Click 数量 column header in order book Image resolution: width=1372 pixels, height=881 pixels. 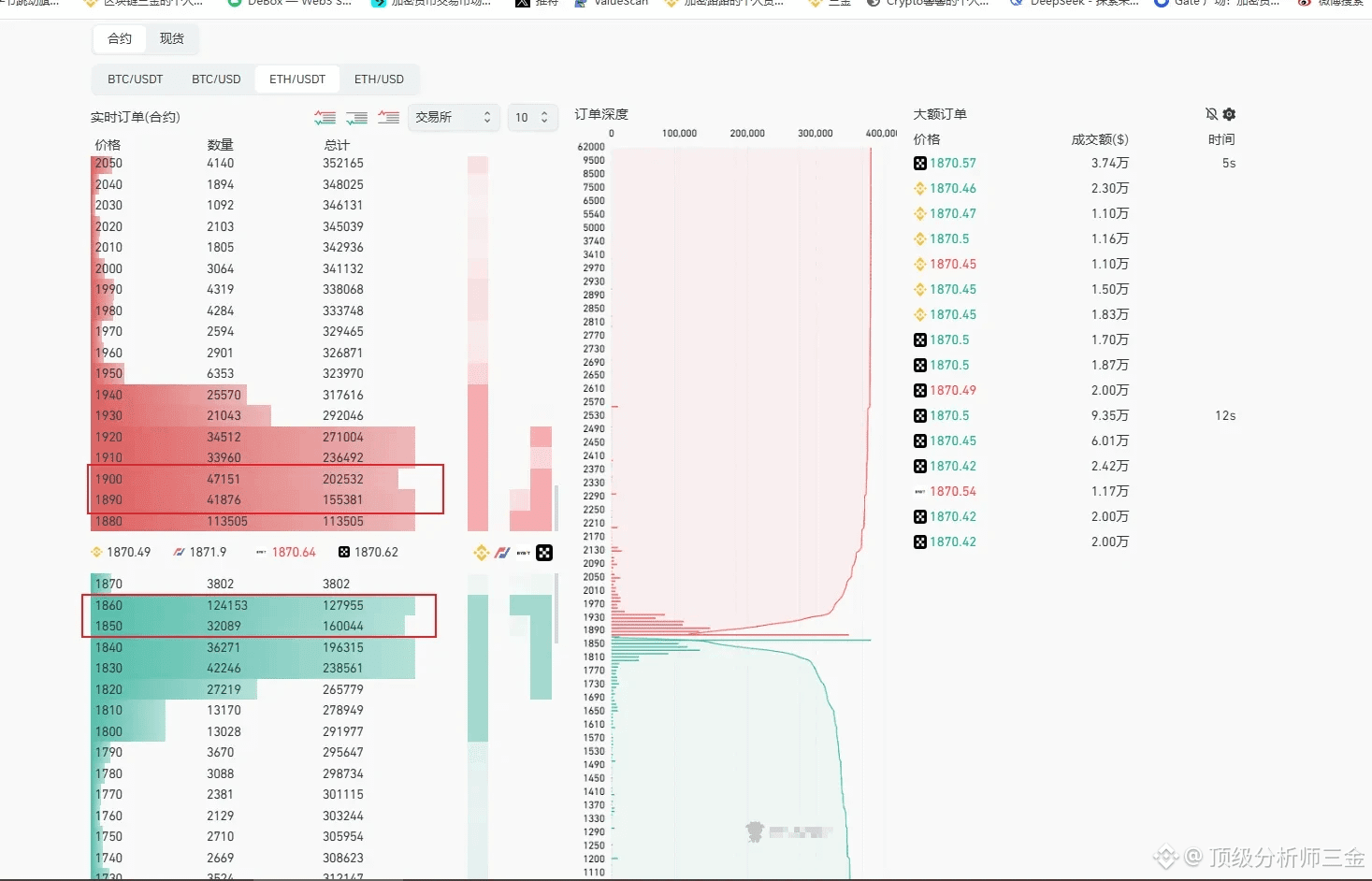221,145
